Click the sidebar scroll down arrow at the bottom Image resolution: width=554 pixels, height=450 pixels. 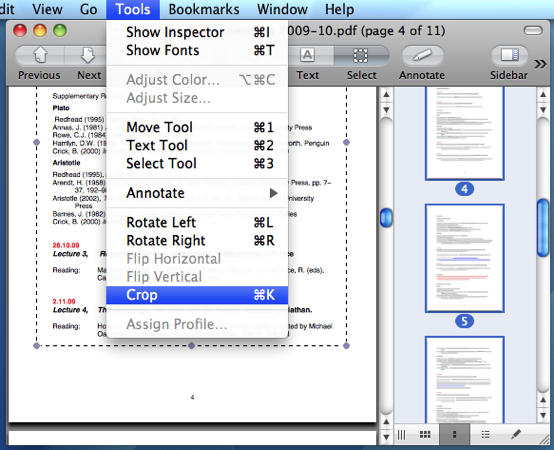[543, 415]
